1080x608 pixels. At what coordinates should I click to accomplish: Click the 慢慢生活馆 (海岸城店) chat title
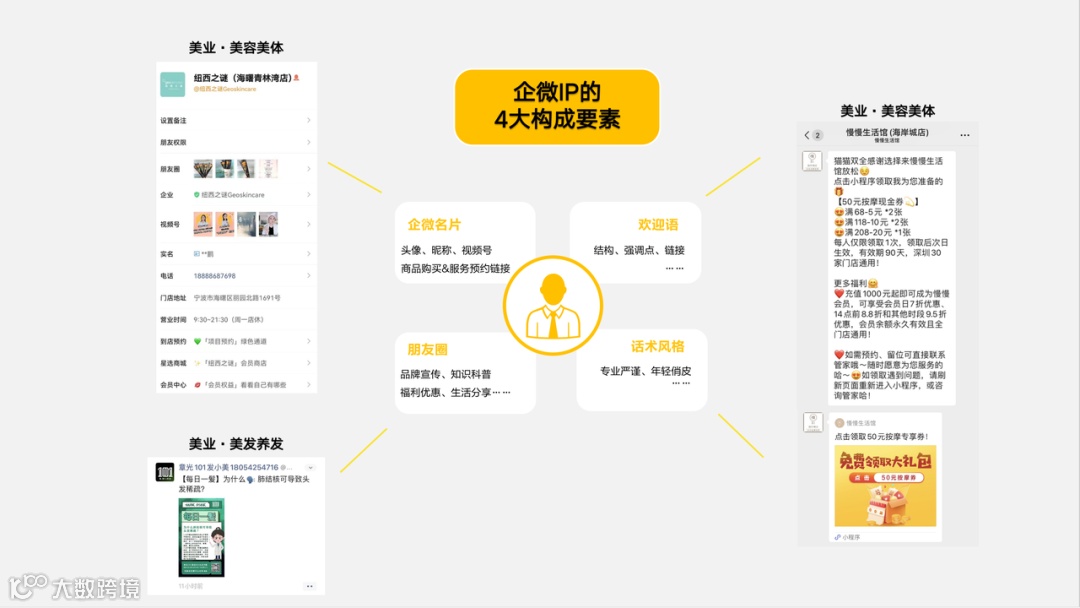point(887,132)
